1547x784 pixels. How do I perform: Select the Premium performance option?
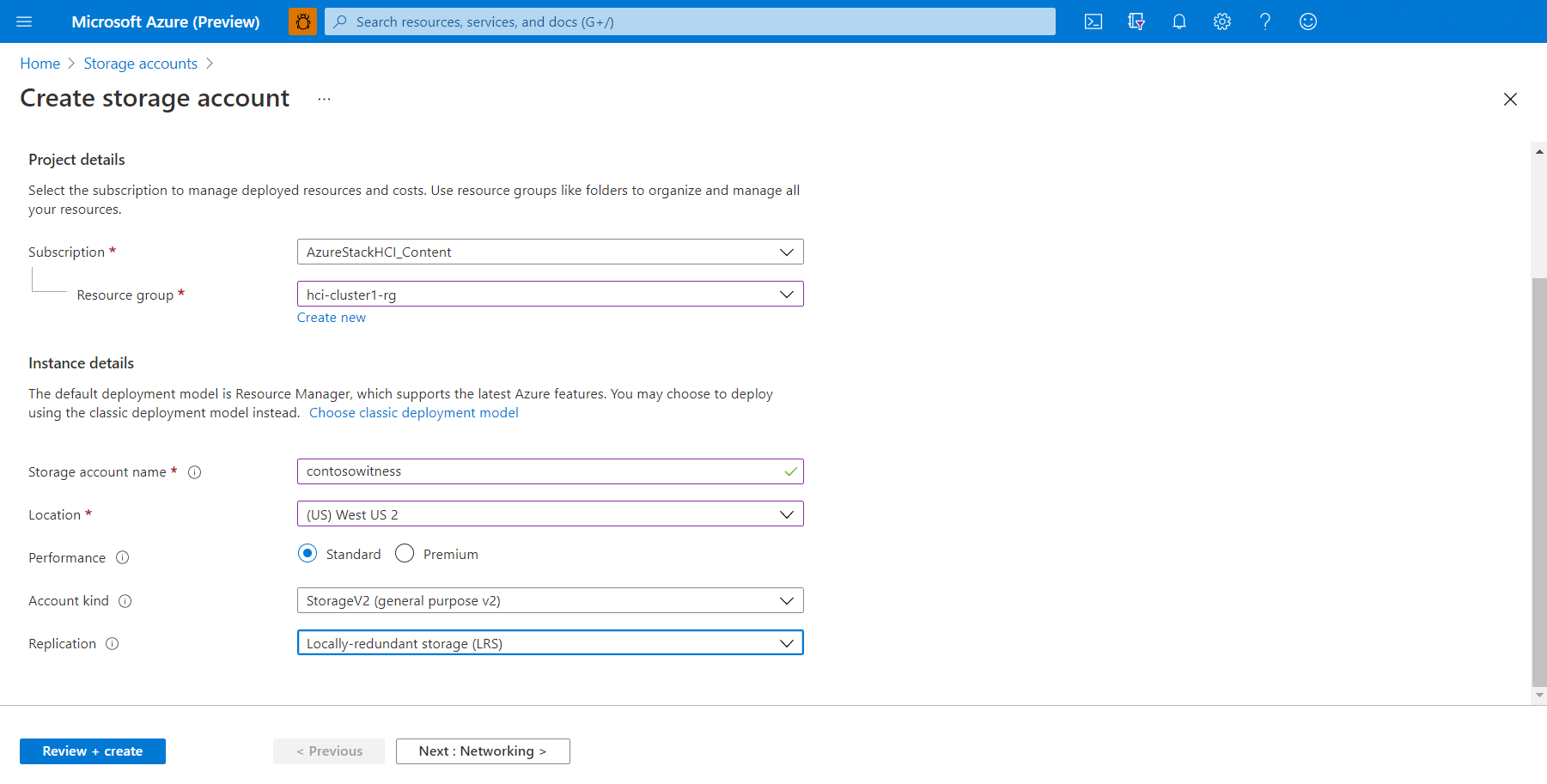point(405,554)
